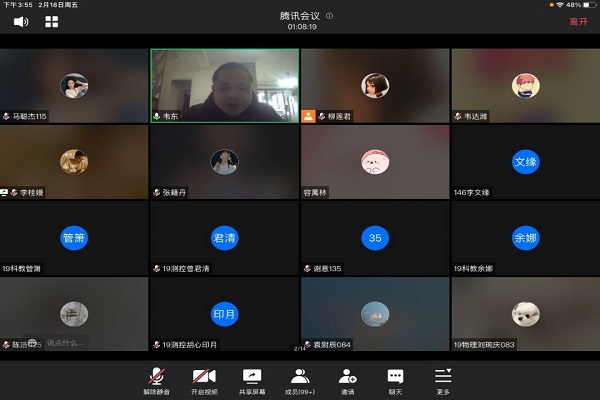Tap the blue 35 avatar tile

click(375, 238)
